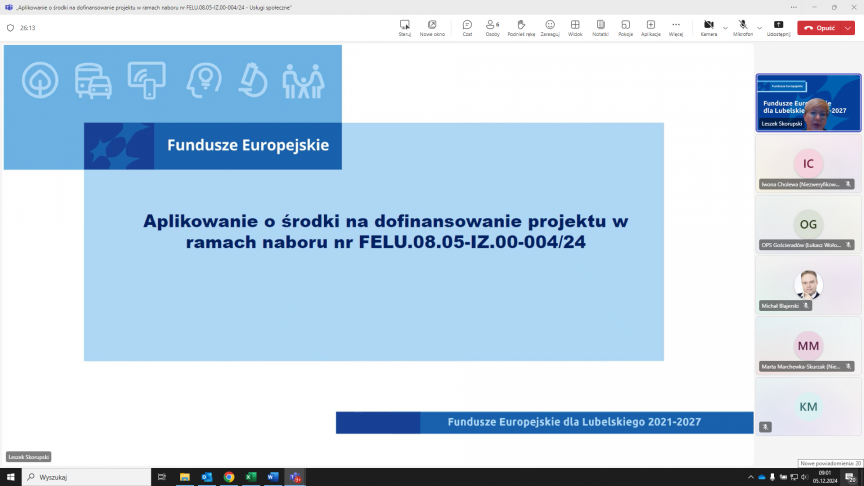
Task: Select OPS Gościeradów participant tile
Action: pyautogui.click(x=808, y=224)
